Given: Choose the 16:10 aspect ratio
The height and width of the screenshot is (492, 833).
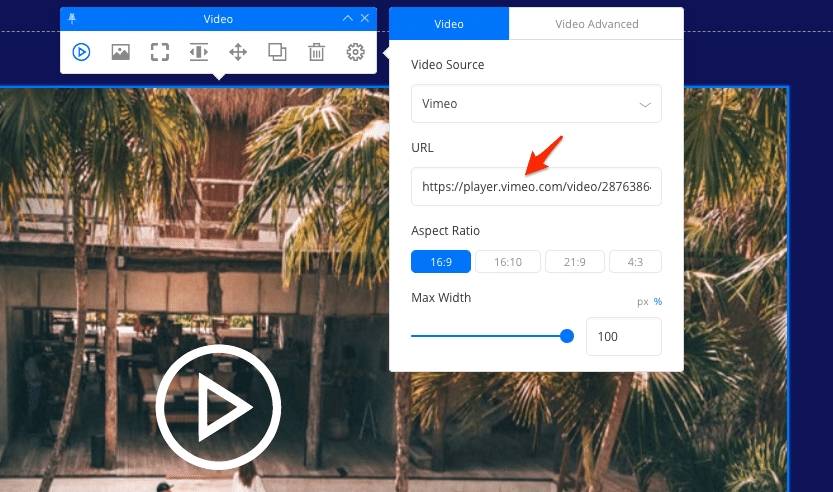Looking at the screenshot, I should 507,262.
